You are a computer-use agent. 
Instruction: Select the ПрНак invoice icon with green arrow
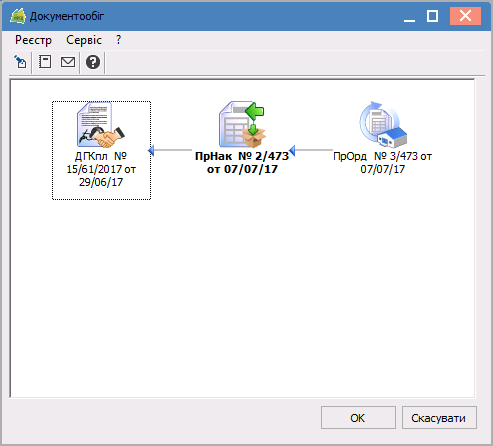click(242, 125)
